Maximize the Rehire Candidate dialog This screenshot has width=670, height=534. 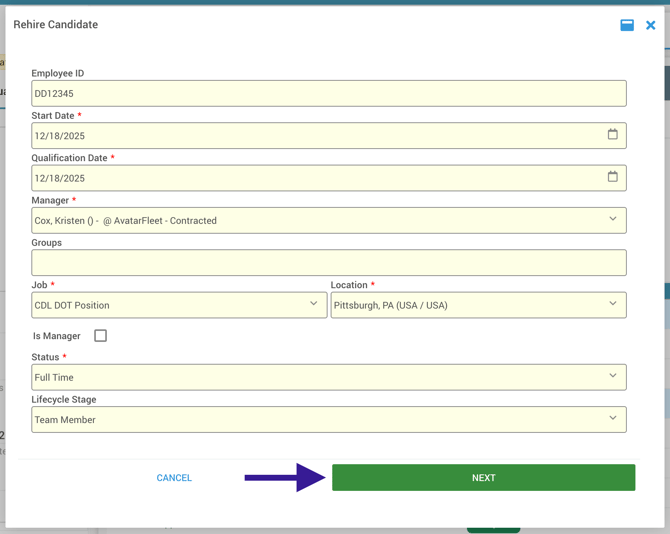click(x=627, y=25)
